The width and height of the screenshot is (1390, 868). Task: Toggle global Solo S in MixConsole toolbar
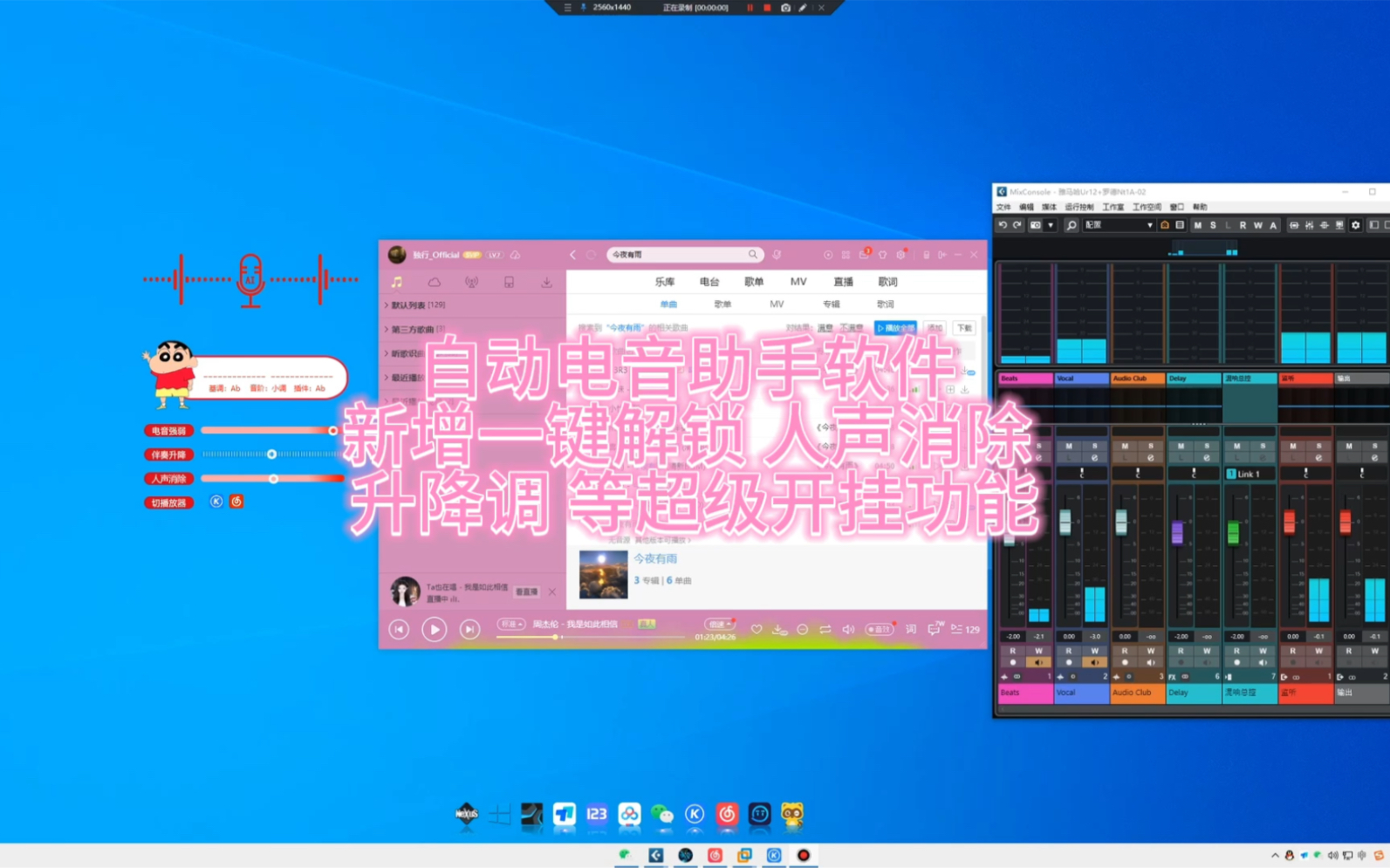1212,225
